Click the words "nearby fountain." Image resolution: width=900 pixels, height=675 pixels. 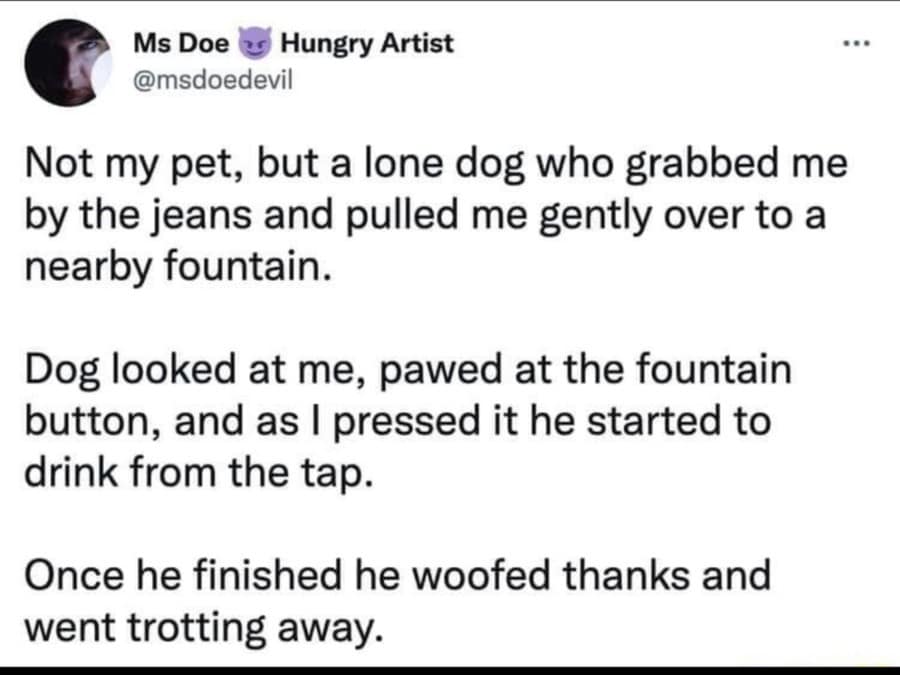point(177,267)
